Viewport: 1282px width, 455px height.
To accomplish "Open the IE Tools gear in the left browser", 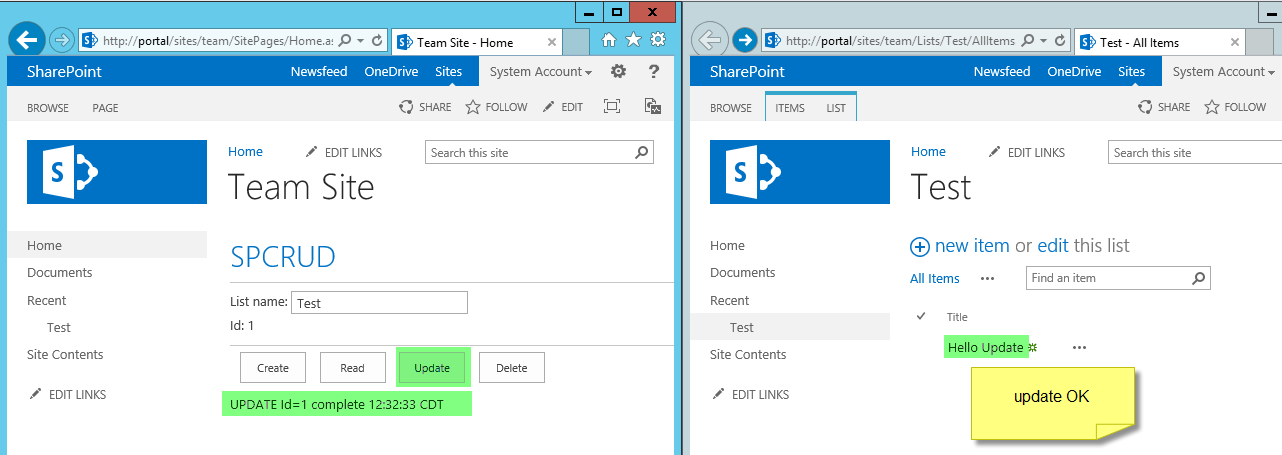I will [x=658, y=40].
